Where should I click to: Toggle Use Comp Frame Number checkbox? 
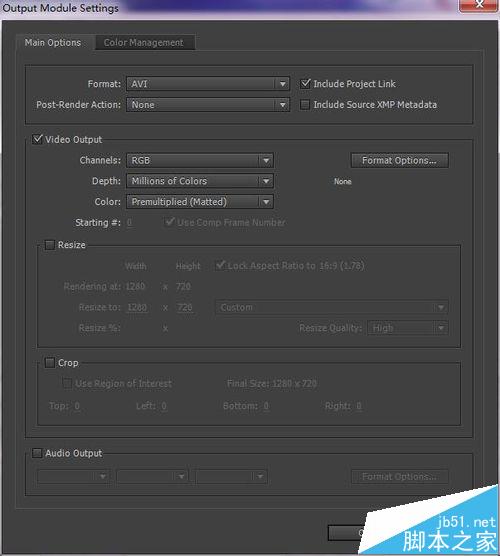[x=170, y=222]
